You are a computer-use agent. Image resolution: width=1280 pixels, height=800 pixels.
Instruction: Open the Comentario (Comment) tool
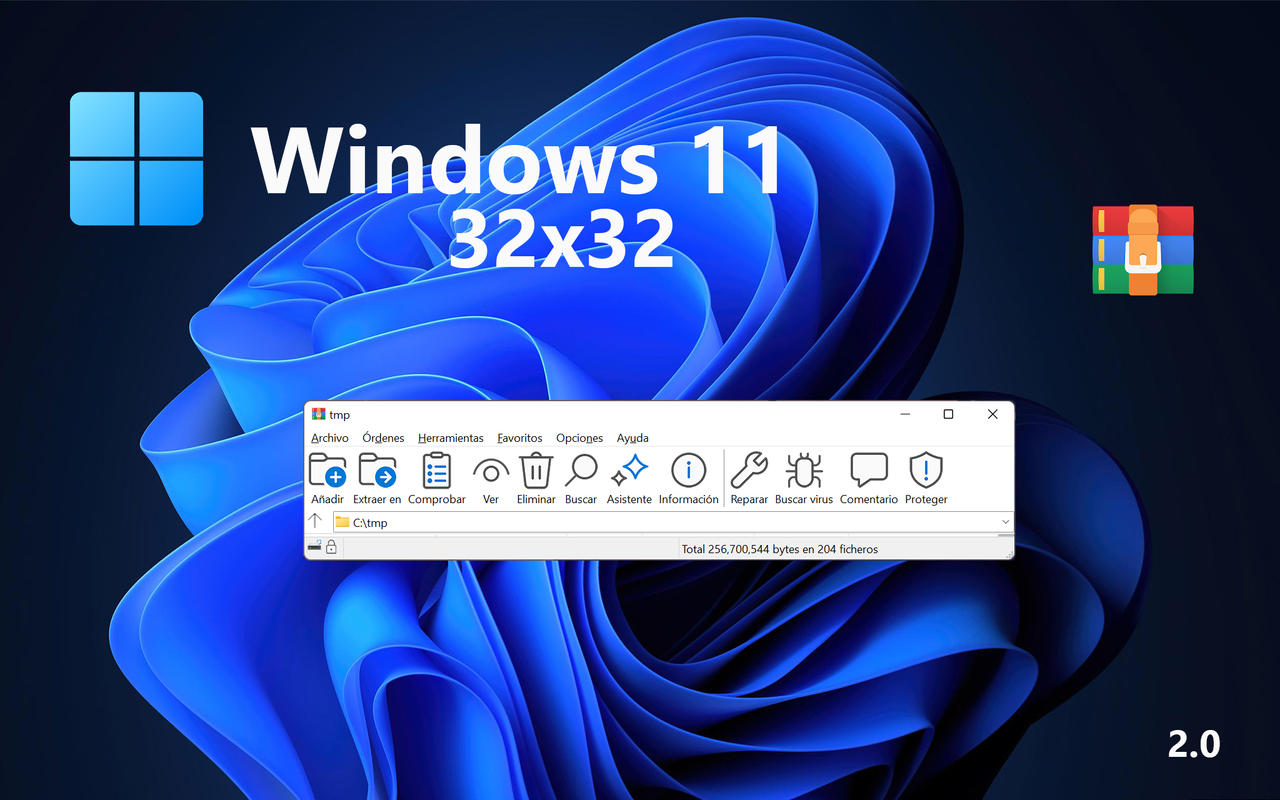(868, 472)
